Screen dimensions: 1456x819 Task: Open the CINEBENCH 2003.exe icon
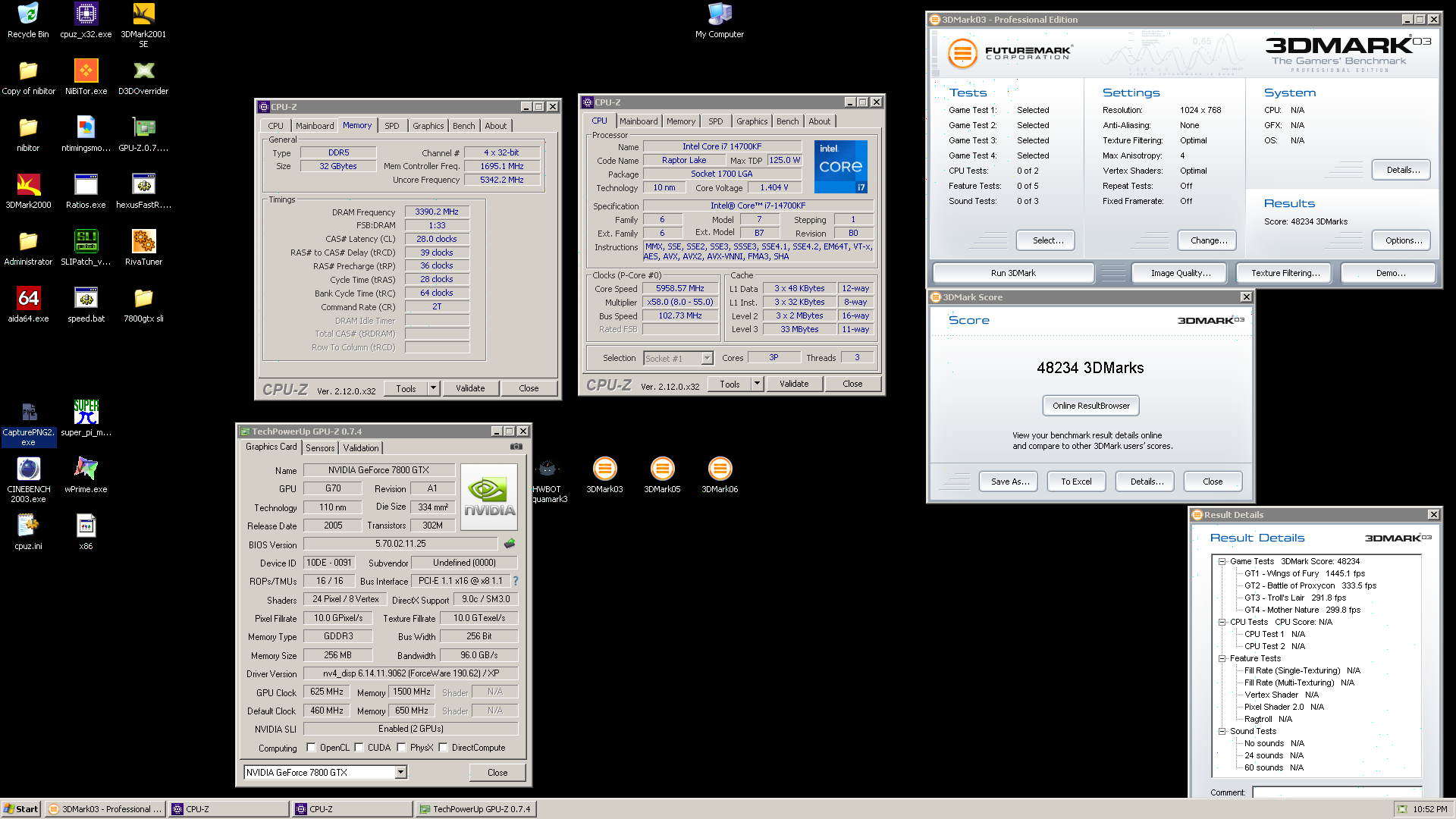click(x=28, y=481)
